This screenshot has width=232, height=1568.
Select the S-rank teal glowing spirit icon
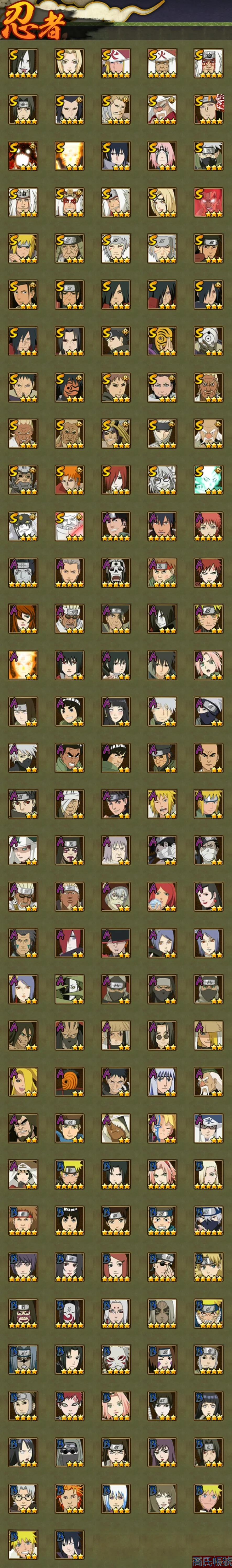point(208,479)
